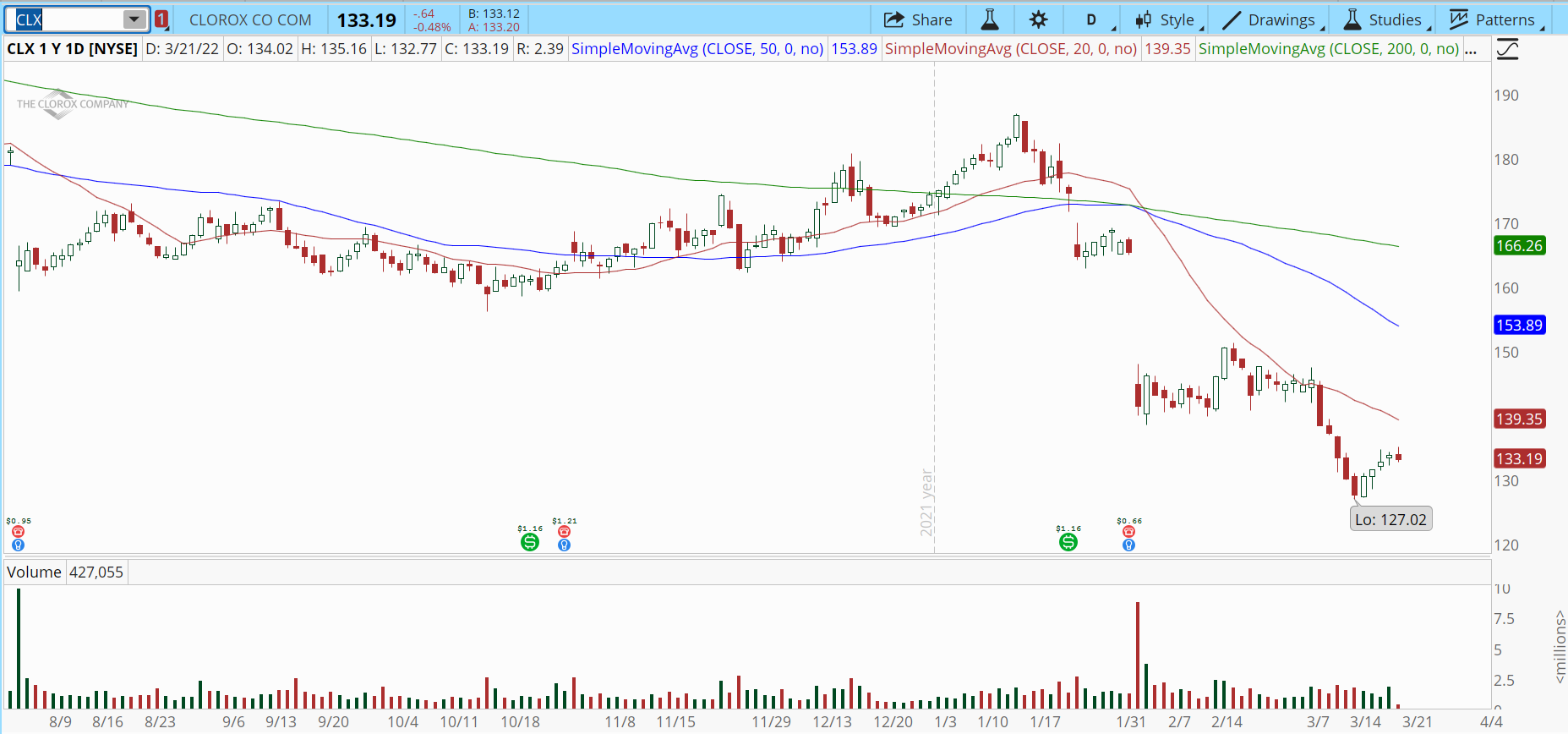Open the Share menu
The height and width of the screenshot is (734, 1568).
click(x=918, y=19)
